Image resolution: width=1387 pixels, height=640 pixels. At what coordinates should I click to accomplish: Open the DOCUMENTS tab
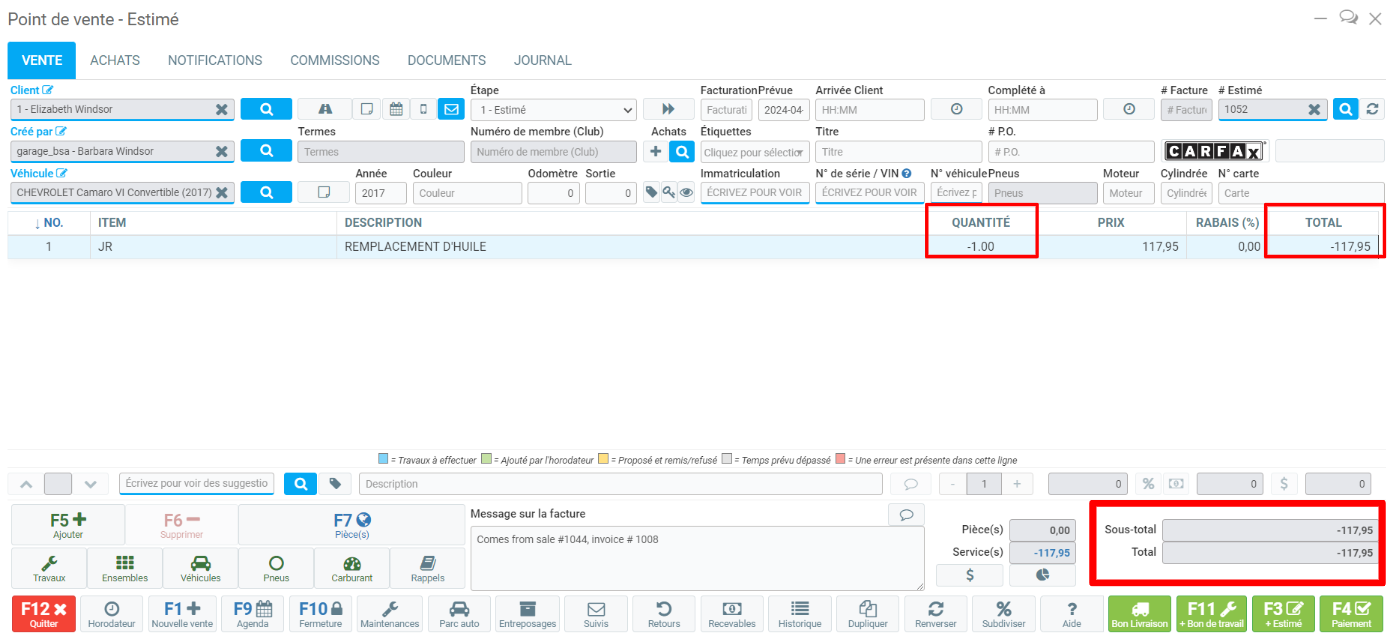click(x=446, y=60)
